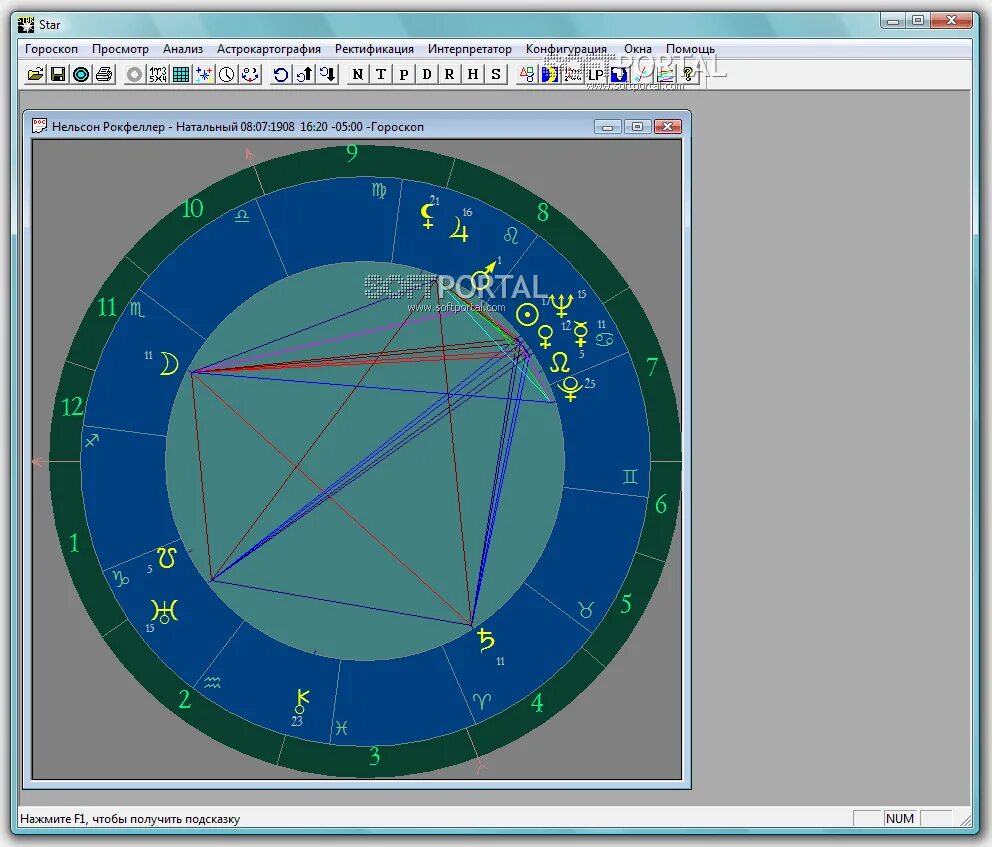Click the concentric circle chart icon

coord(81,75)
